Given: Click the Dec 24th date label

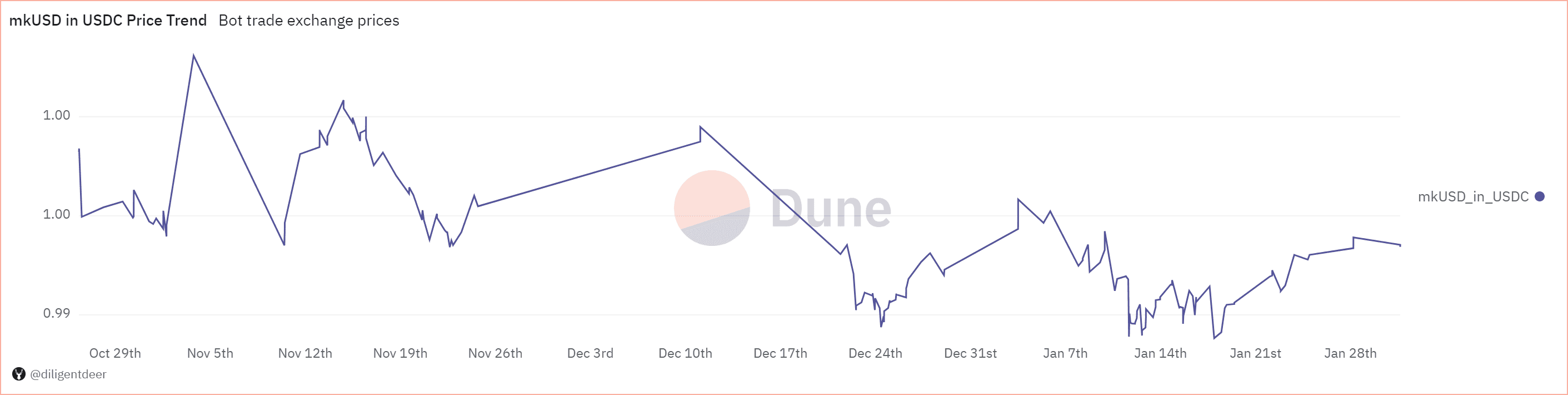Looking at the screenshot, I should [875, 353].
